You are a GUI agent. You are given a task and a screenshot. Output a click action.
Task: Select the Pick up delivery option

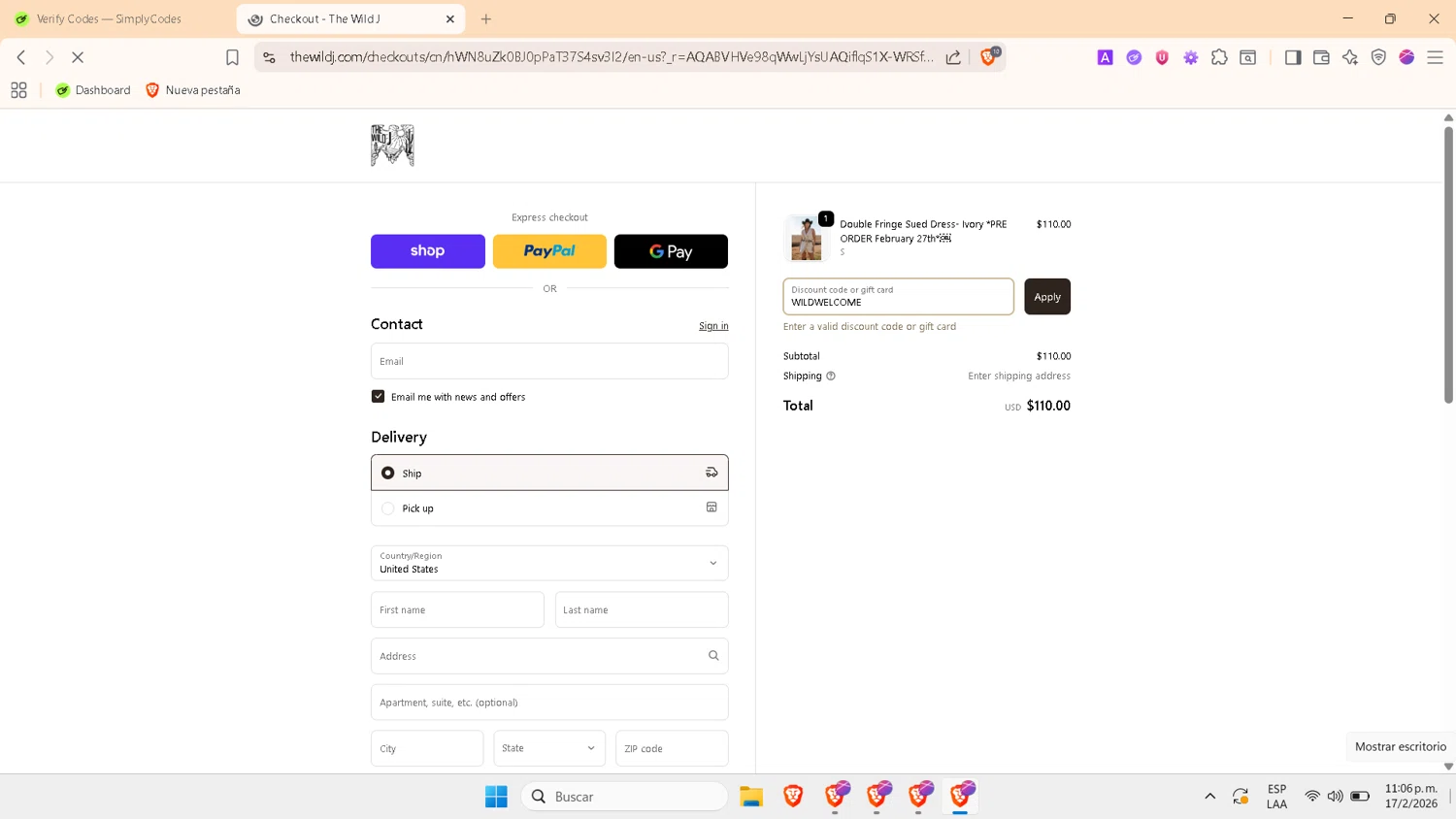point(549,508)
